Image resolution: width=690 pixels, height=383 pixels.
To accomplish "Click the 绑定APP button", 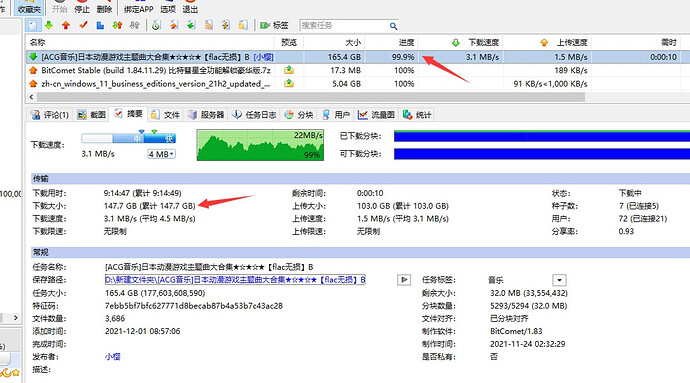I will pos(139,7).
